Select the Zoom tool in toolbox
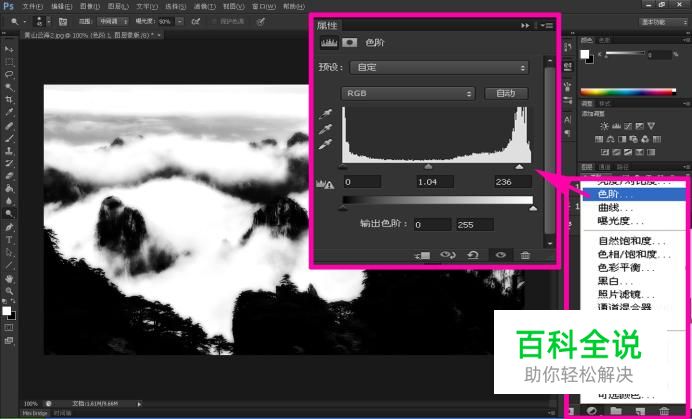Image resolution: width=692 pixels, height=419 pixels. pos(9,291)
